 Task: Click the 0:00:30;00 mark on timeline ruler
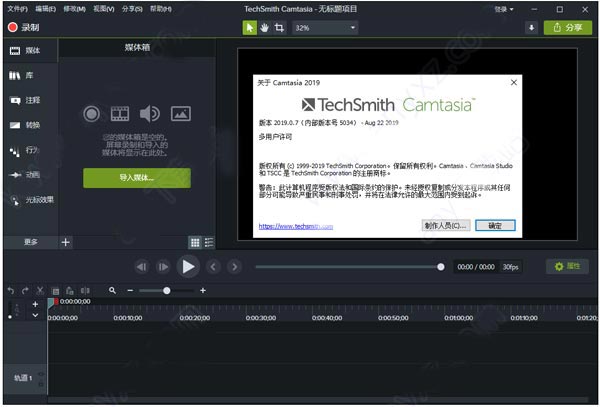tap(261, 318)
